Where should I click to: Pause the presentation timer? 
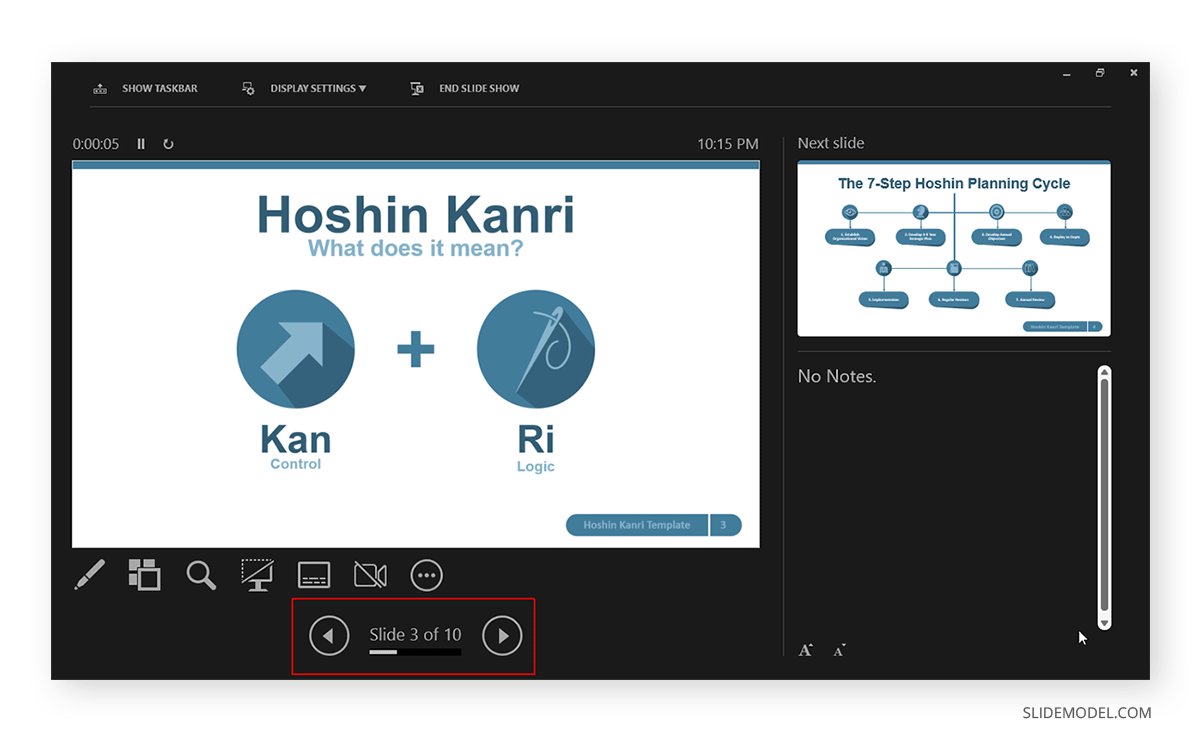pos(141,143)
